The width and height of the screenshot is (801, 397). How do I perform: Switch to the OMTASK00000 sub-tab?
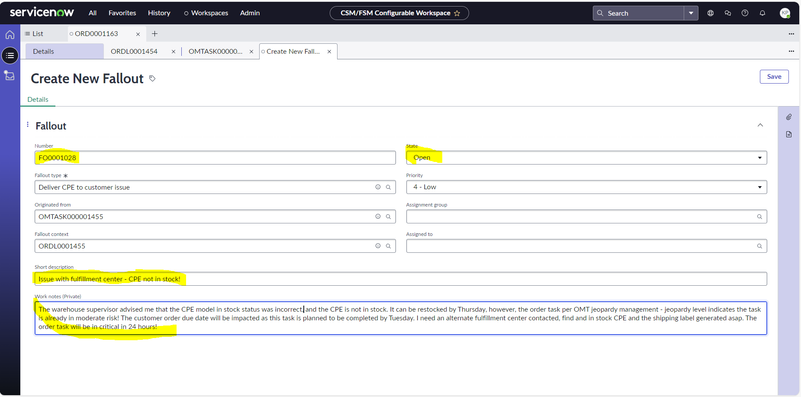(215, 52)
